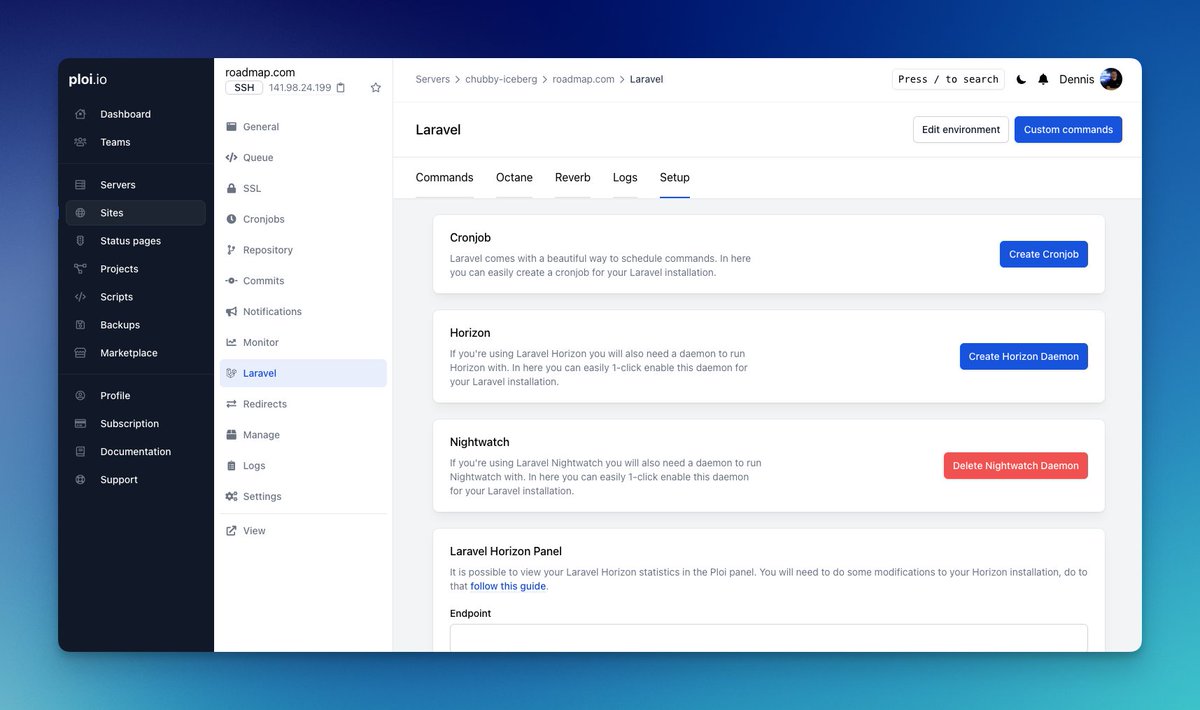Click the Subscription card icon
Image resolution: width=1200 pixels, height=710 pixels.
[x=80, y=424]
